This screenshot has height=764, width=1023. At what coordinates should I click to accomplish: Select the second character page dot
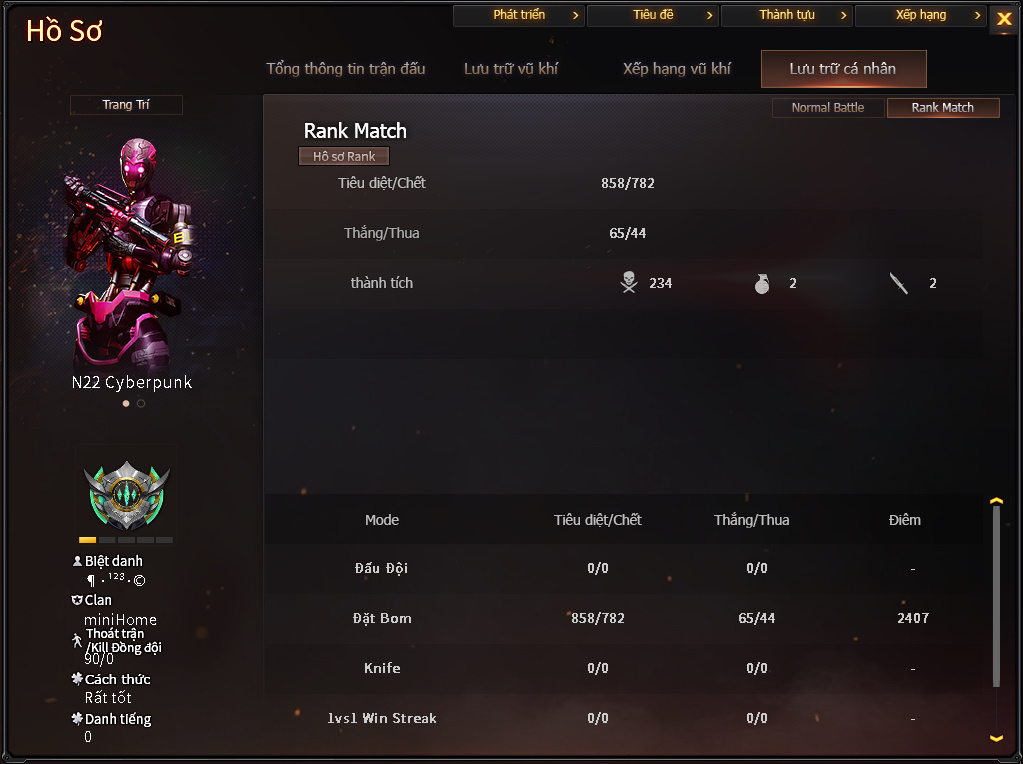(141, 403)
